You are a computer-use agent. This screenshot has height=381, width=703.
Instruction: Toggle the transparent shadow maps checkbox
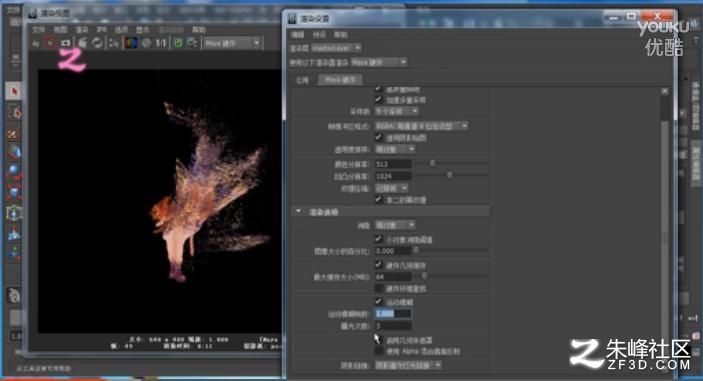(x=378, y=137)
